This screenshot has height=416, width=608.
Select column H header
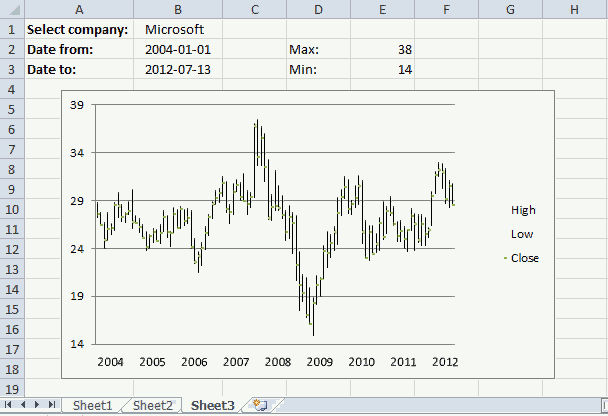(575, 9)
